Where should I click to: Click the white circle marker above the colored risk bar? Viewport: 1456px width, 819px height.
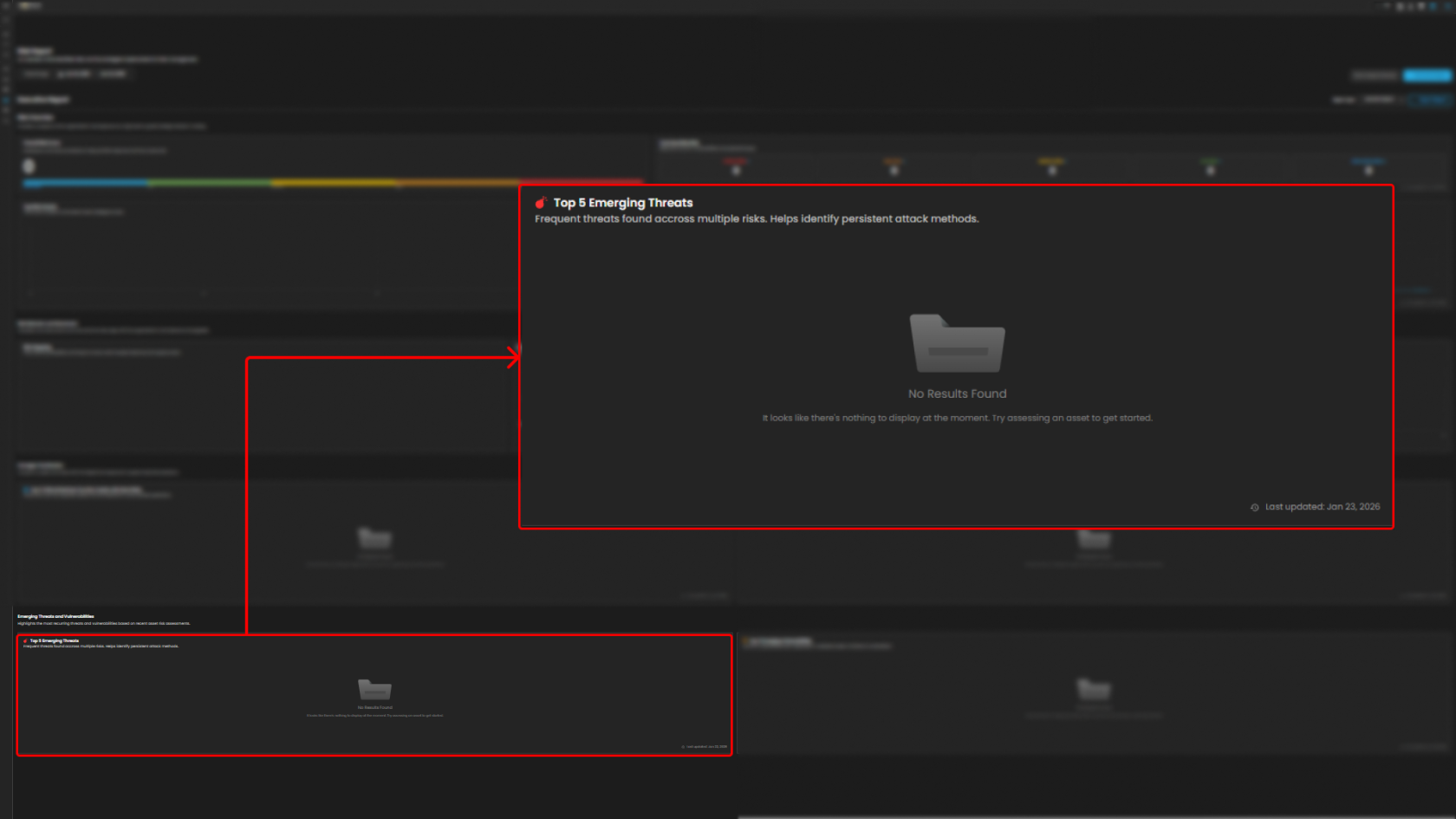point(29,166)
